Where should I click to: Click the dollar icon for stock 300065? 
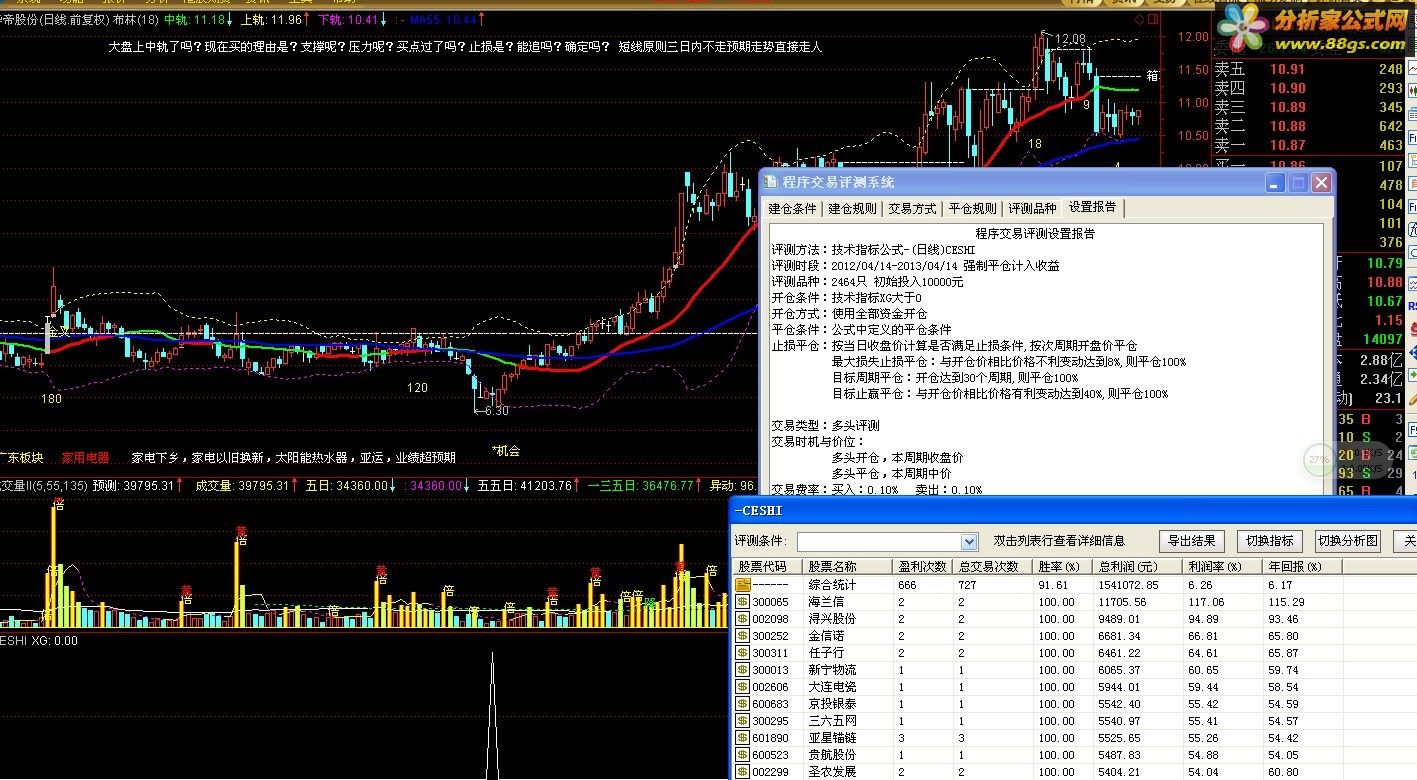(x=743, y=602)
